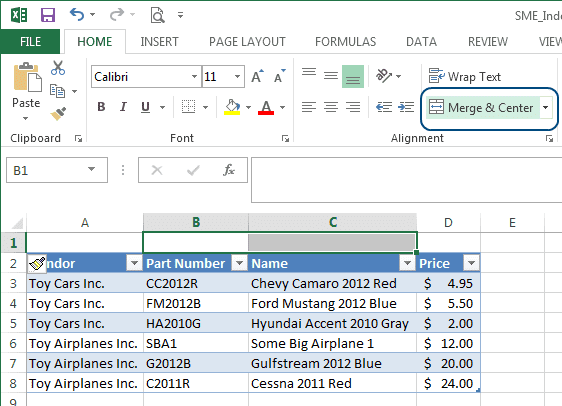The image size is (562, 406).
Task: Toggle Italic formatting
Action: click(123, 107)
